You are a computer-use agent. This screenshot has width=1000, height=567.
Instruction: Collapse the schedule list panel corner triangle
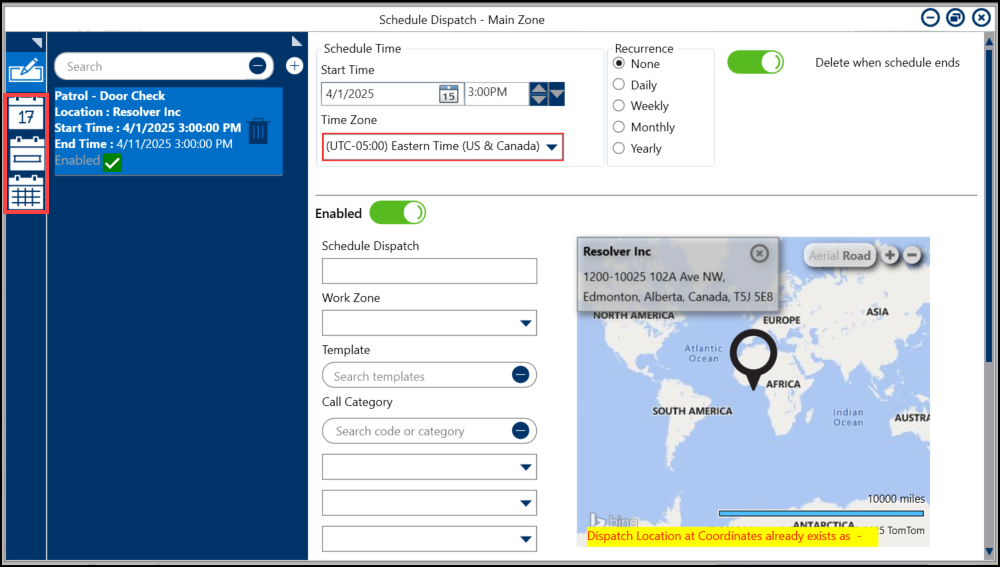point(297,41)
